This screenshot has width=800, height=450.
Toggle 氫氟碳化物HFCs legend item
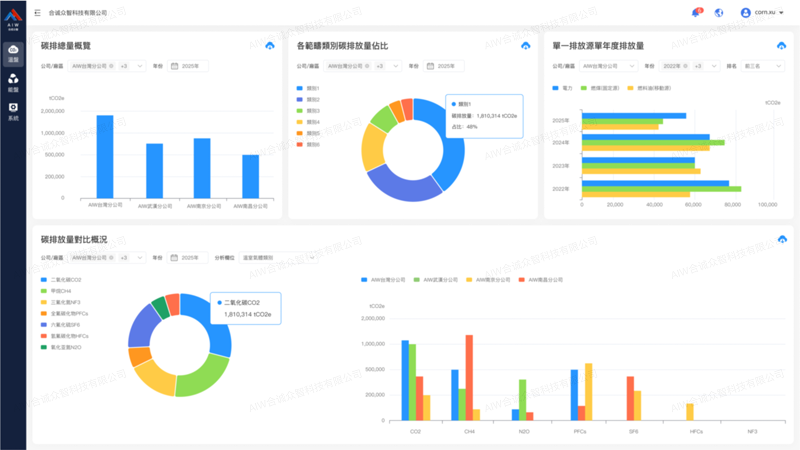(x=65, y=336)
